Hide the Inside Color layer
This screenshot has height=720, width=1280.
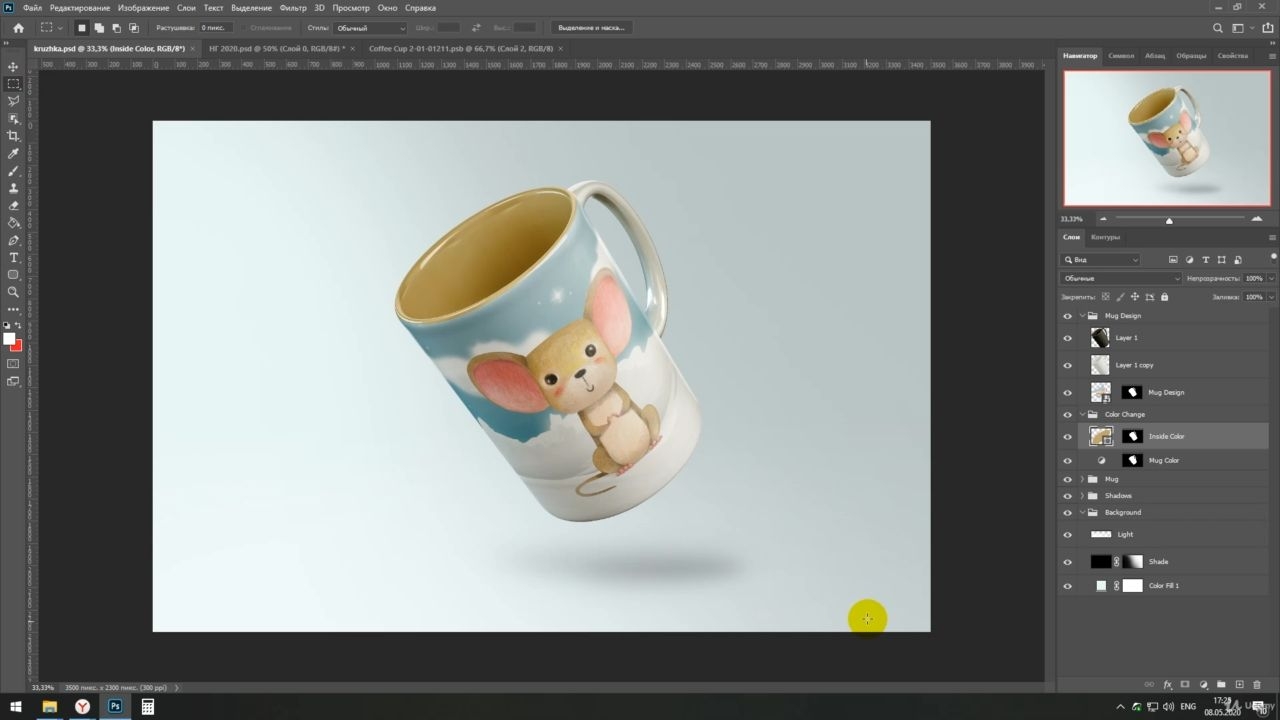pos(1067,436)
